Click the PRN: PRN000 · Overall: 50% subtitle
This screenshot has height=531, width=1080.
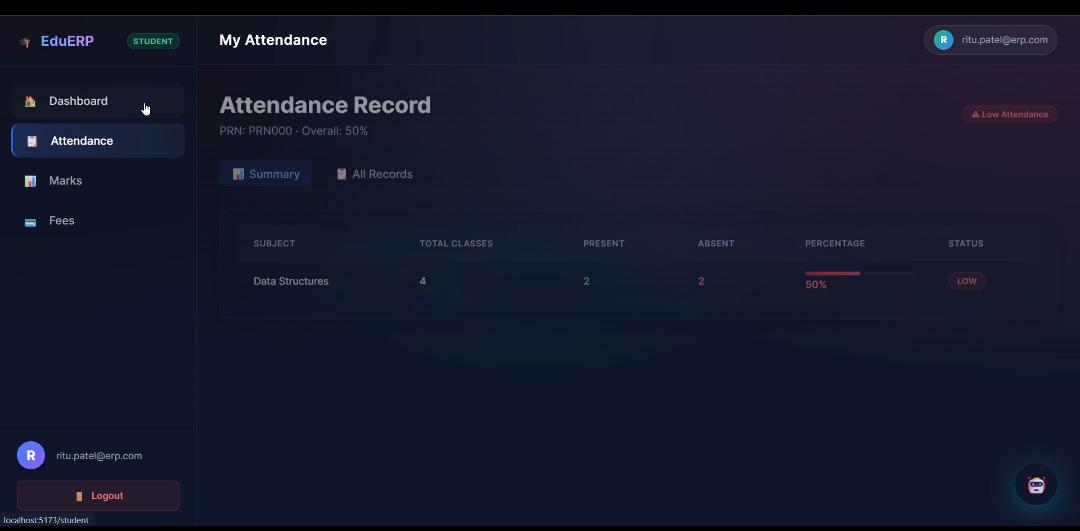(293, 131)
